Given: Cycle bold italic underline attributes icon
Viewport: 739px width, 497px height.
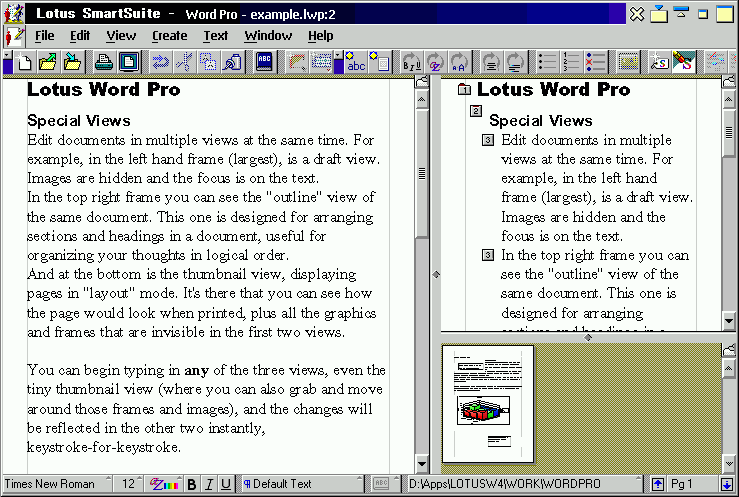Looking at the screenshot, I should [x=411, y=62].
